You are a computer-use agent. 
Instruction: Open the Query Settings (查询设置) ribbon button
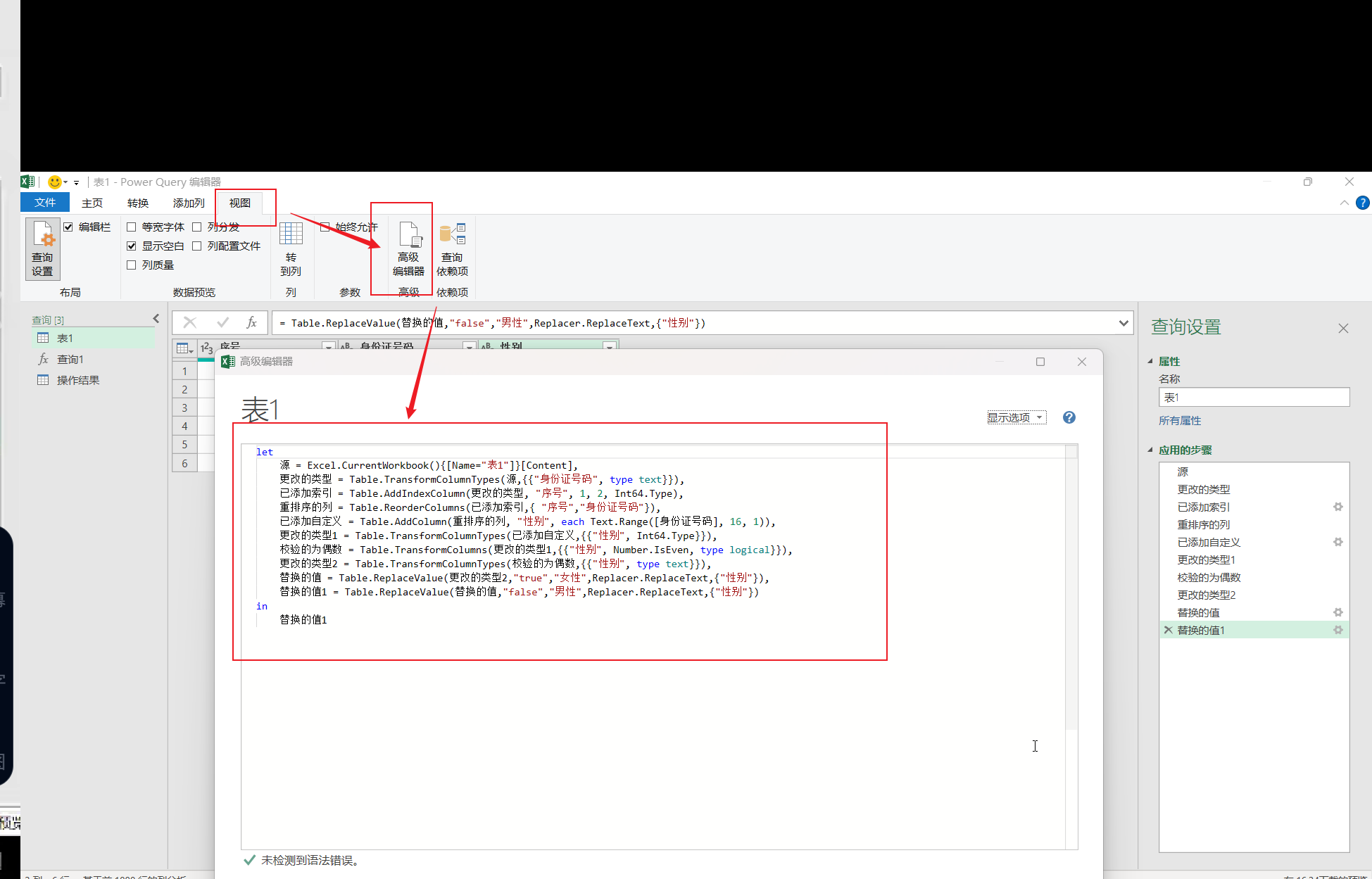point(42,248)
